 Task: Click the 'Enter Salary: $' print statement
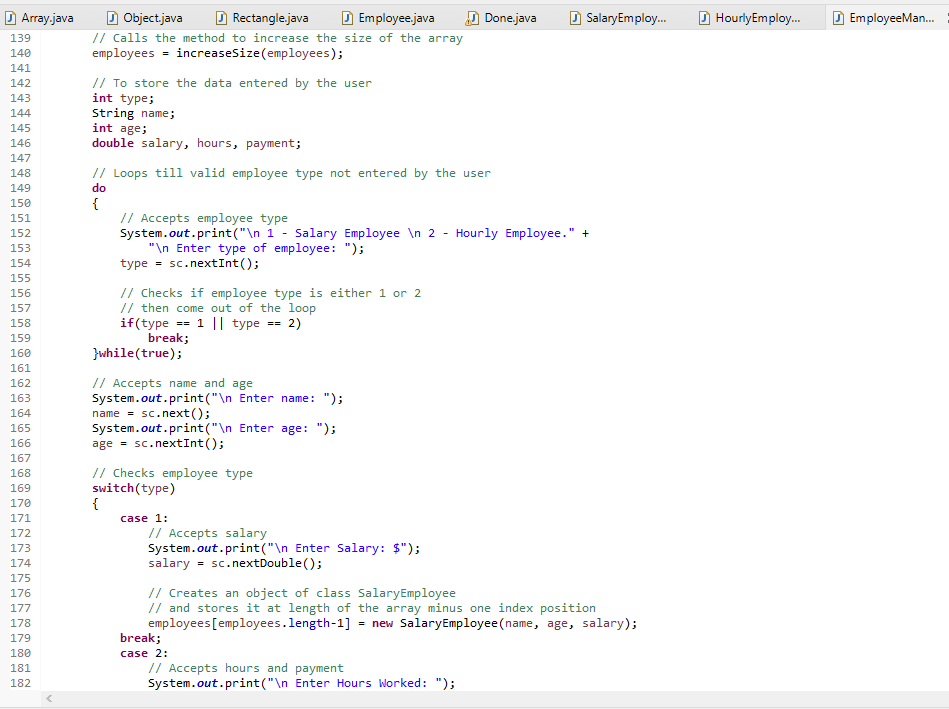click(x=284, y=549)
